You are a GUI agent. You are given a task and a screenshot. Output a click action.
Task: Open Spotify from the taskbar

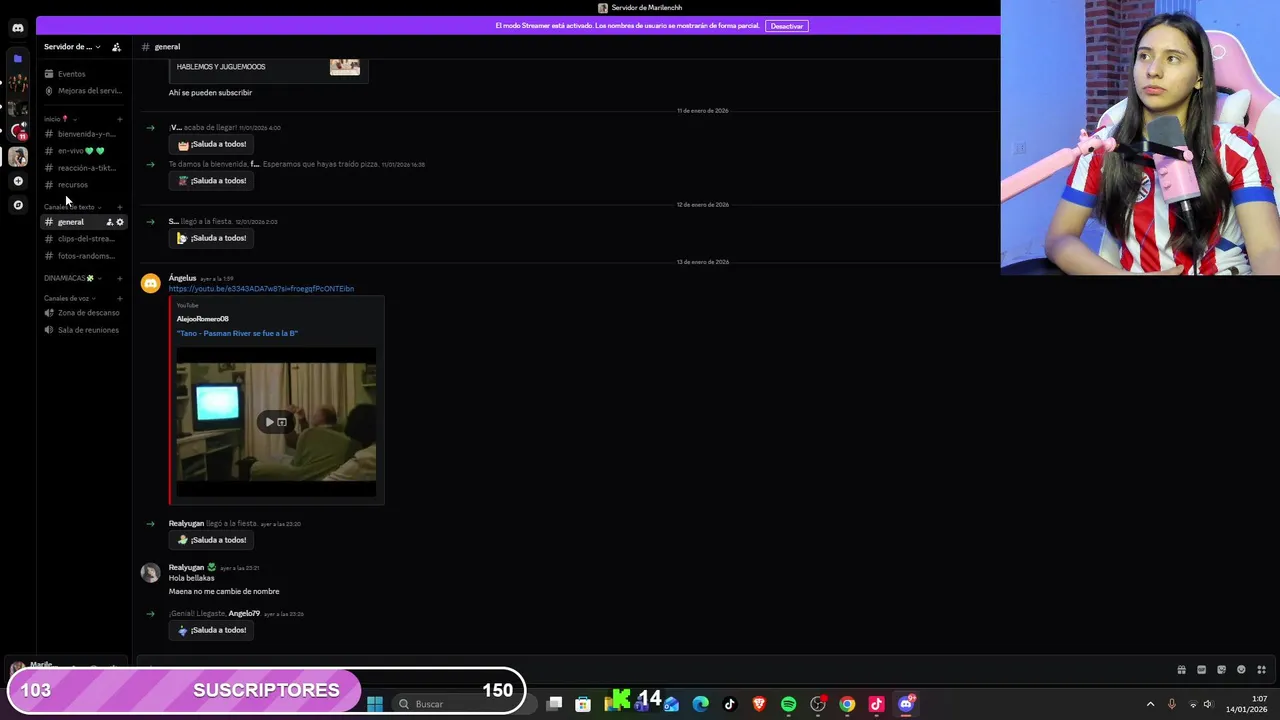pos(788,704)
